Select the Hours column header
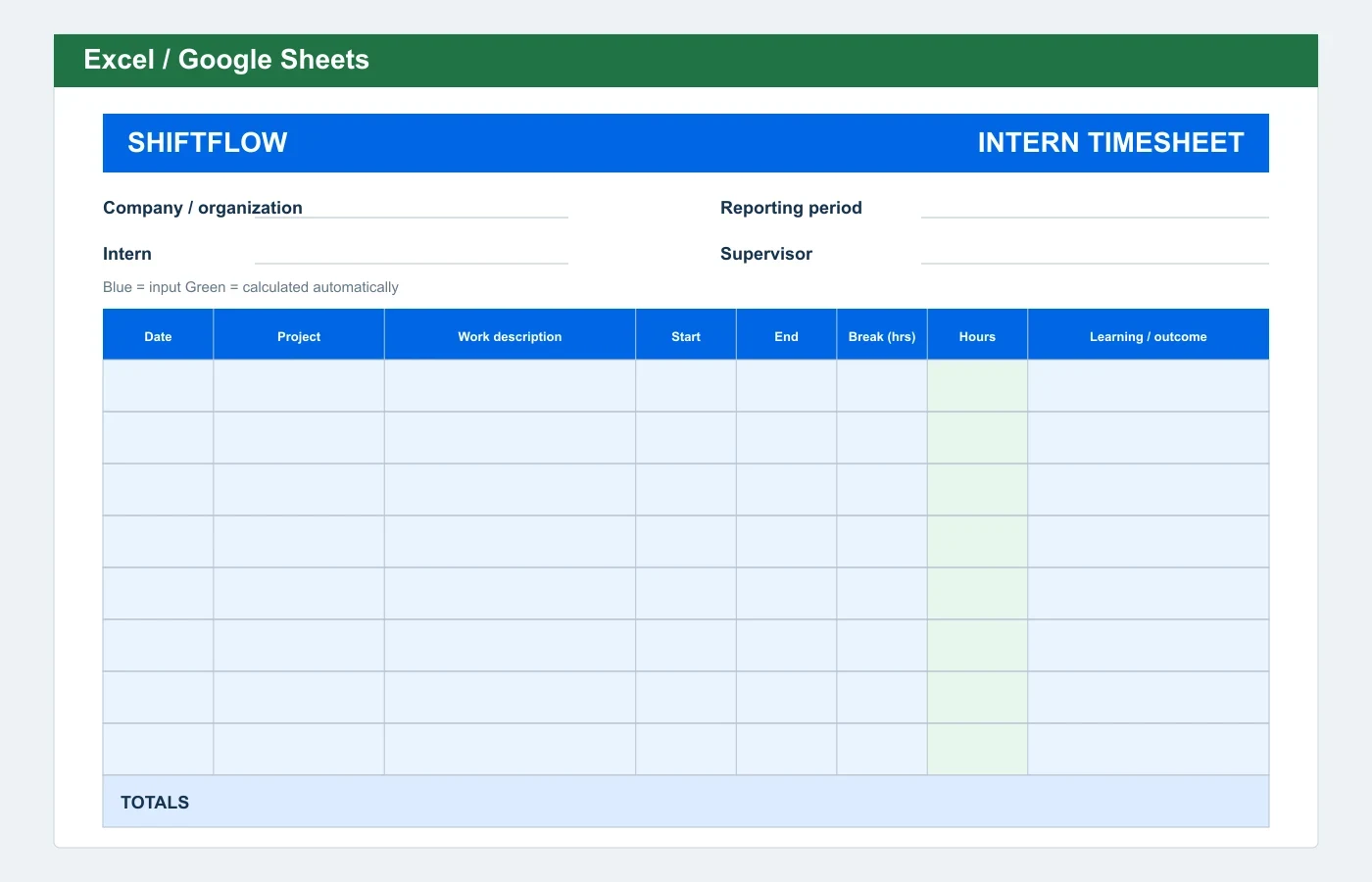 click(x=977, y=336)
